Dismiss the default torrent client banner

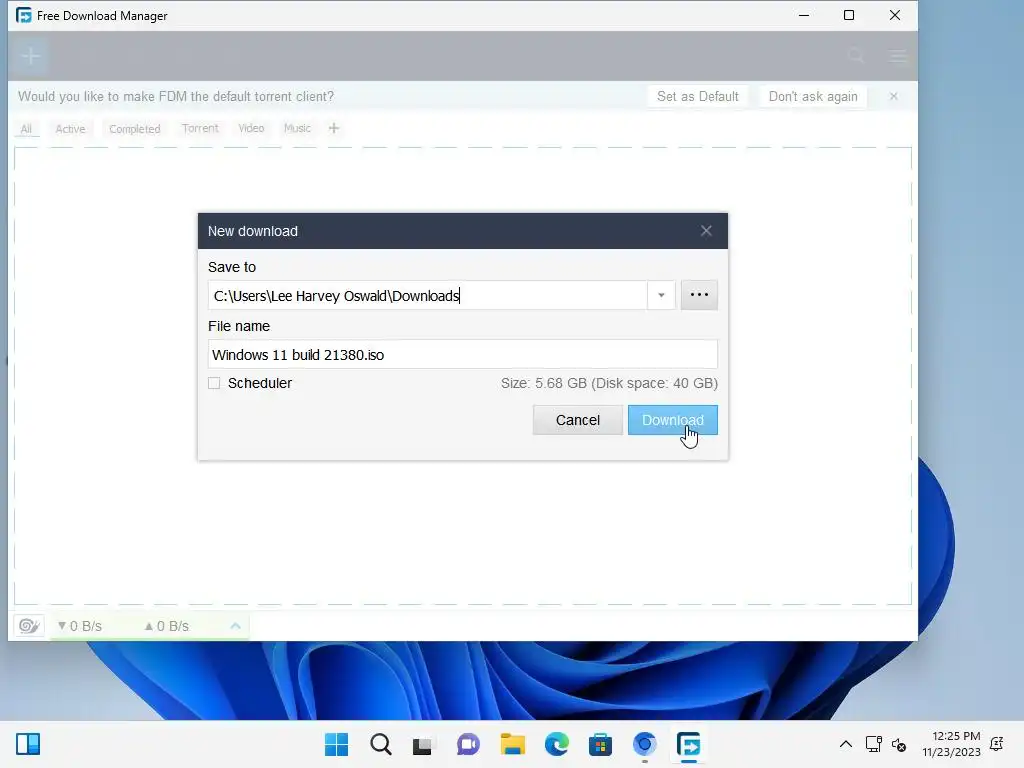pyautogui.click(x=893, y=97)
